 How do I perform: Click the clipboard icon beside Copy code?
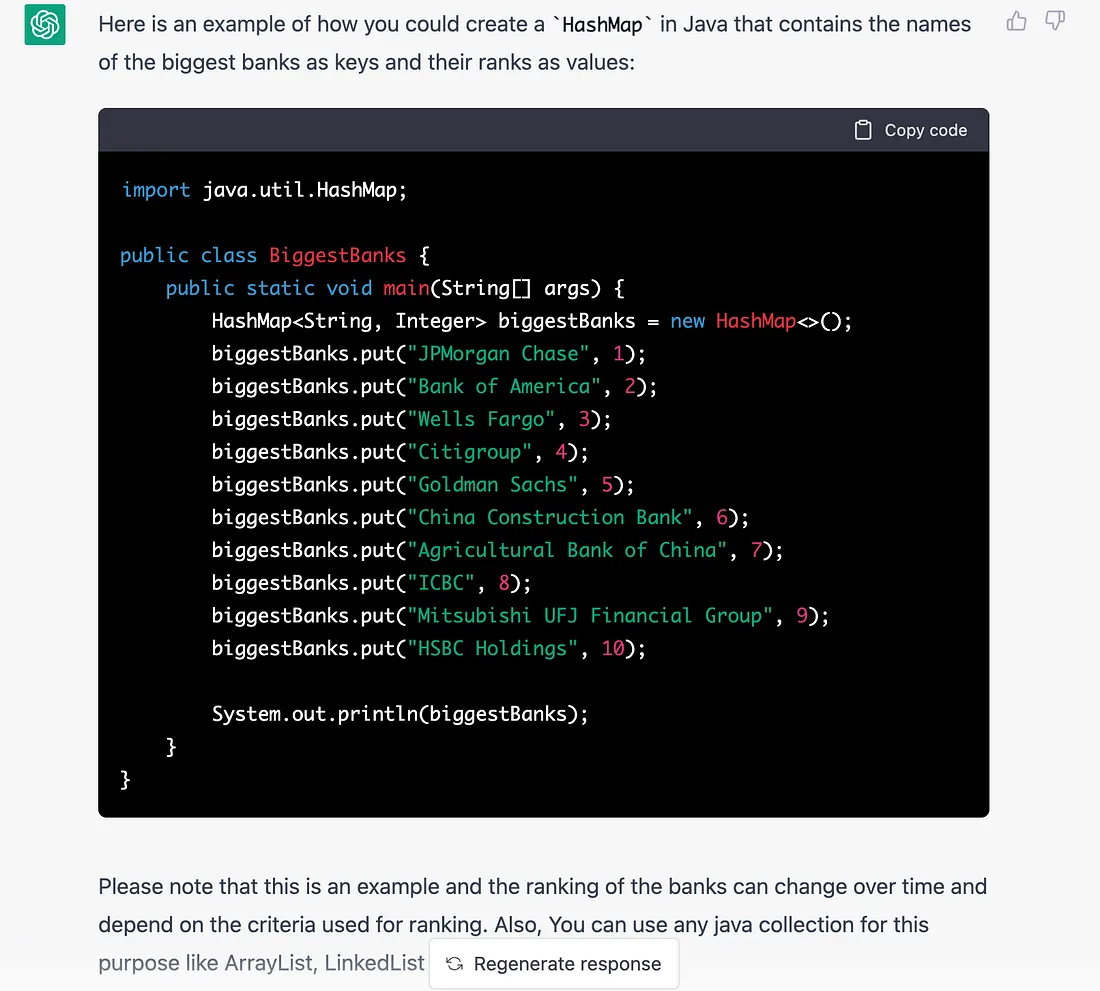pyautogui.click(x=863, y=130)
